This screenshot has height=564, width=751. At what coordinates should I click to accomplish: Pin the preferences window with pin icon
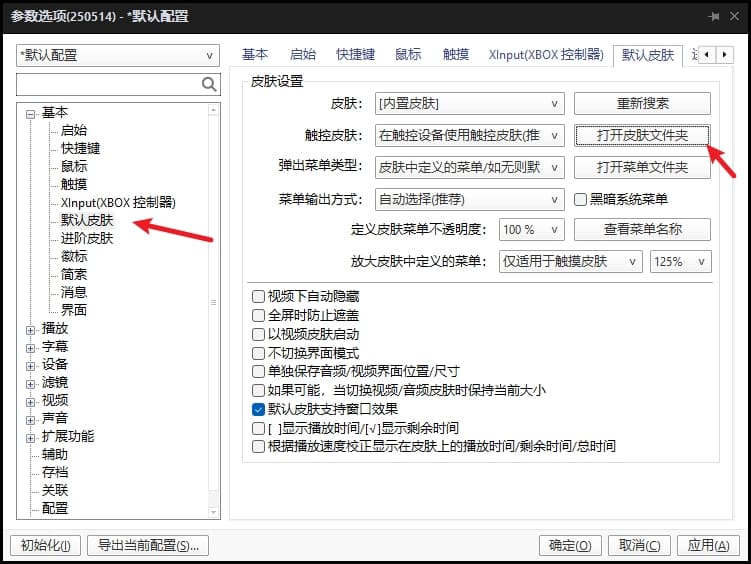coord(714,17)
